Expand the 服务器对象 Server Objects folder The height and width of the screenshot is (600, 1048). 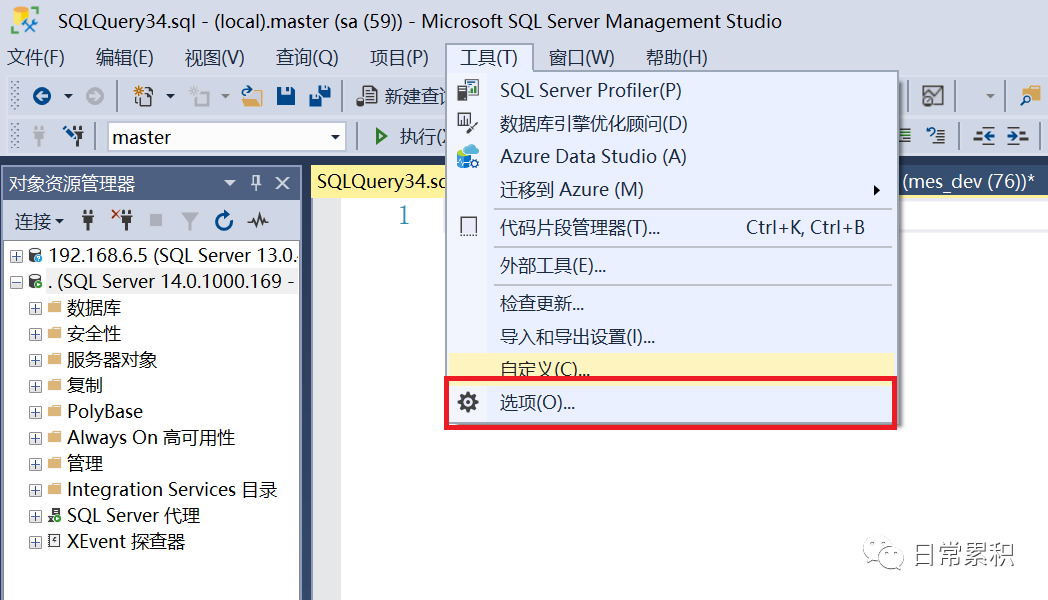35,360
